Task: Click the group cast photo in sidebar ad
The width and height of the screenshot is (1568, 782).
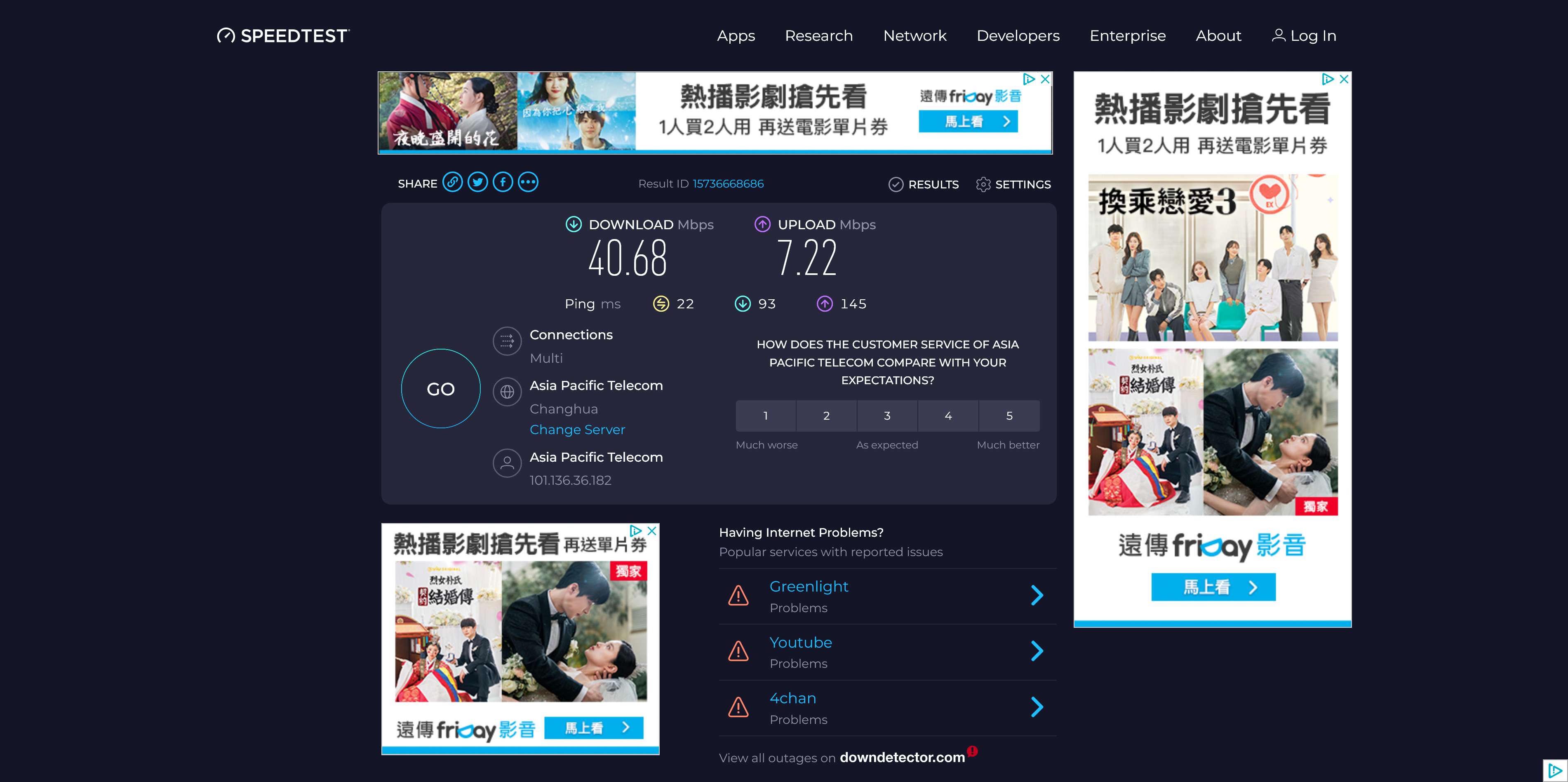Action: (1213, 258)
